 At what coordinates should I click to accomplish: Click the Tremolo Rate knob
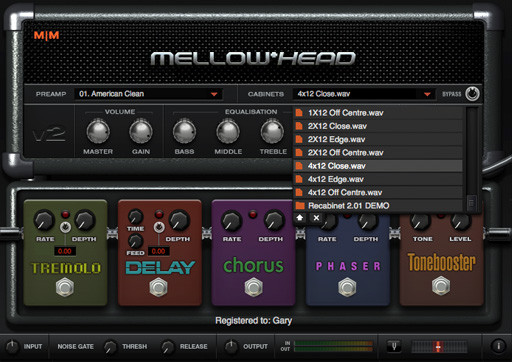click(x=44, y=221)
